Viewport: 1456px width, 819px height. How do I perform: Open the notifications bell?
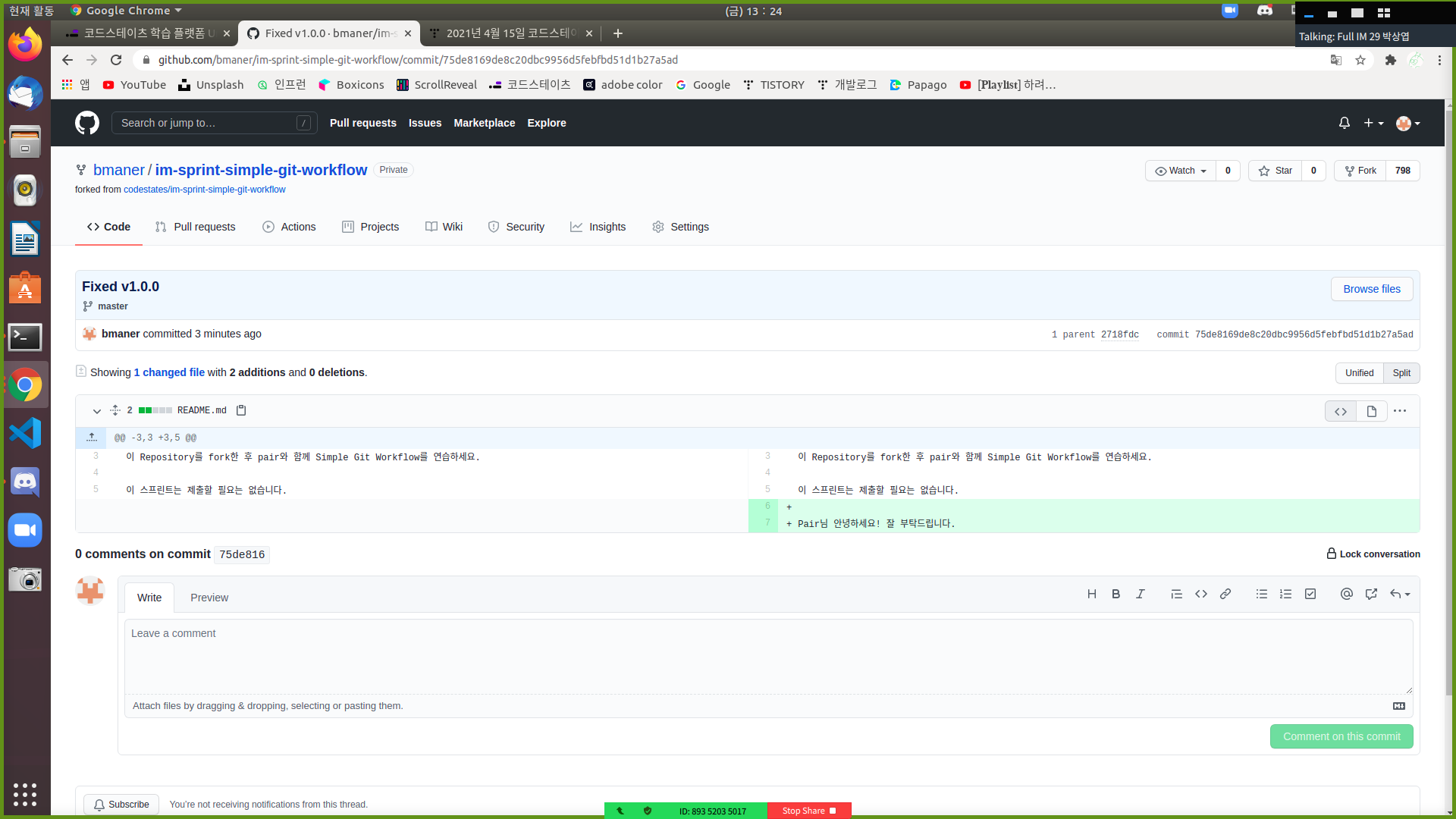[x=1344, y=123]
